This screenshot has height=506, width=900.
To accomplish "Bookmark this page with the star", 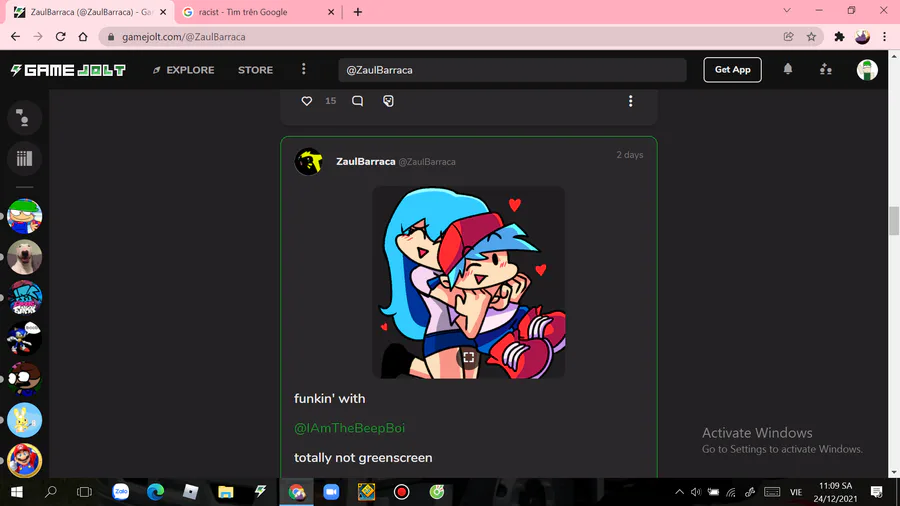I will (811, 37).
